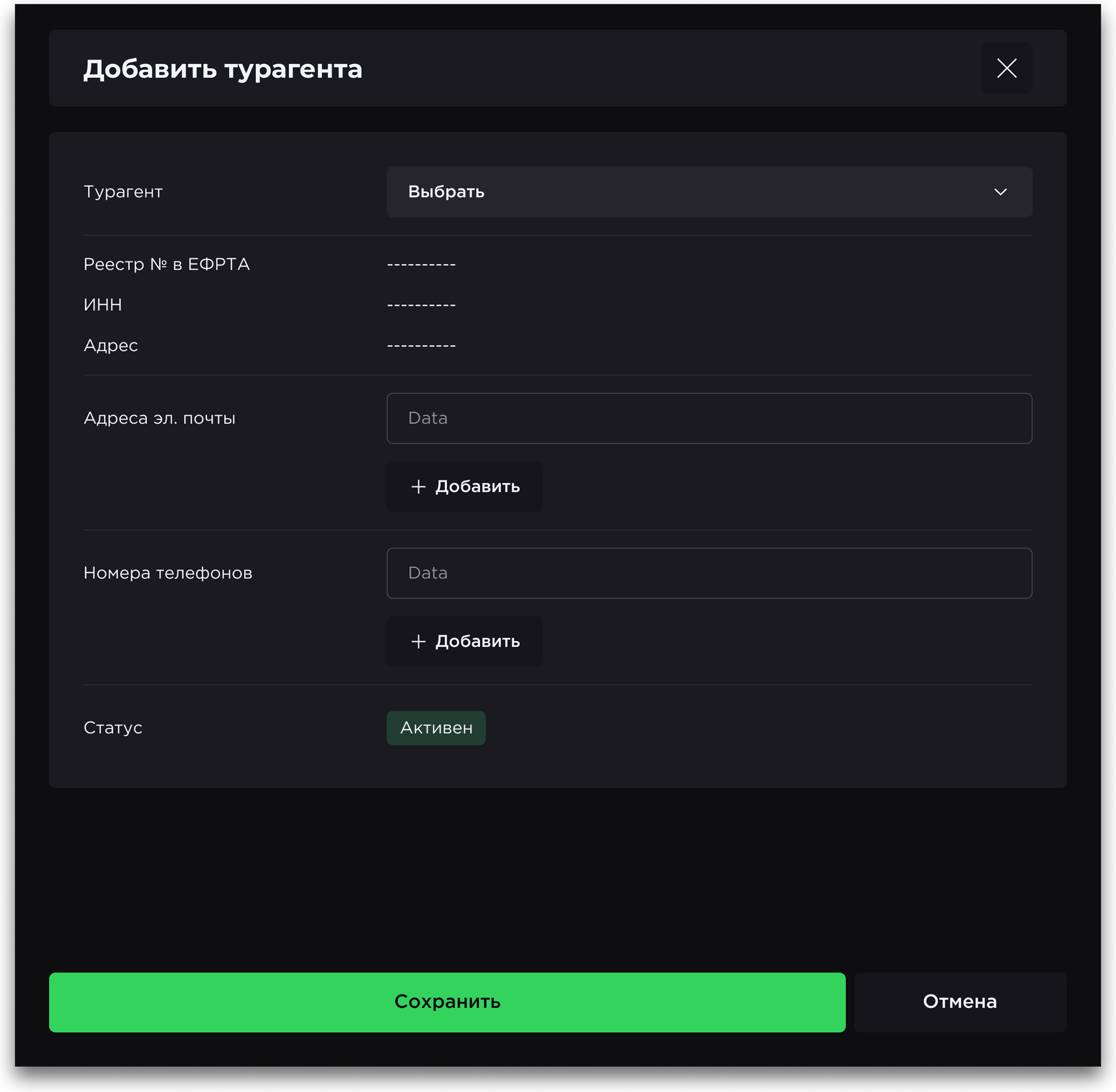Click the Адрес placeholder value
Image resolution: width=1116 pixels, height=1092 pixels.
[421, 345]
